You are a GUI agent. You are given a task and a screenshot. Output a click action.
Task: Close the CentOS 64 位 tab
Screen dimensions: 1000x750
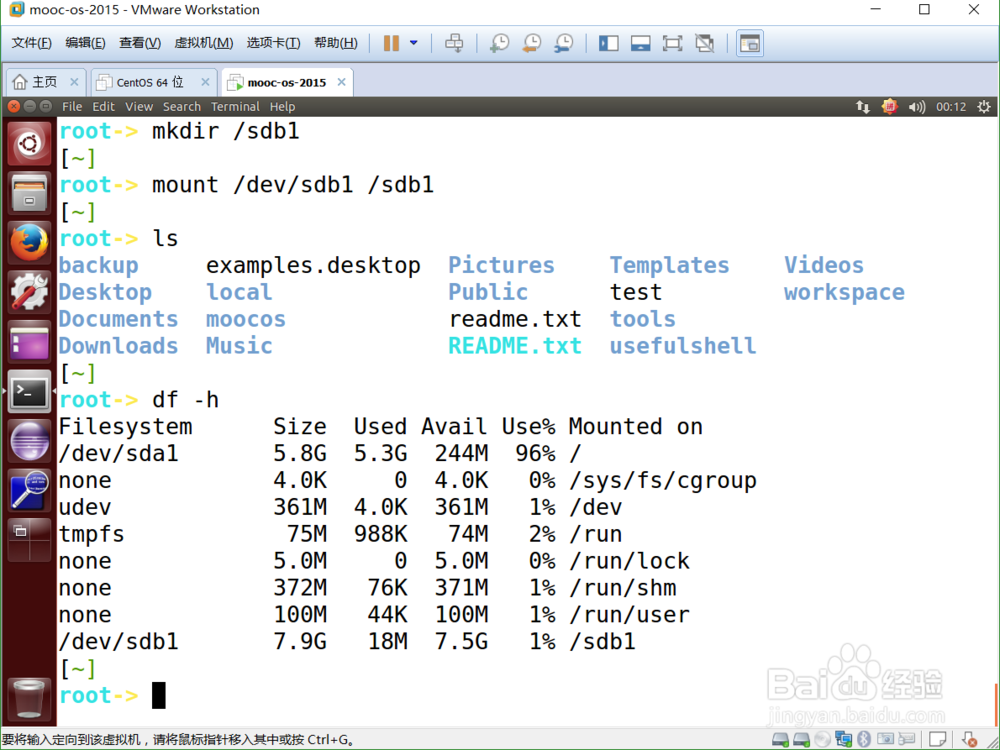pos(205,82)
